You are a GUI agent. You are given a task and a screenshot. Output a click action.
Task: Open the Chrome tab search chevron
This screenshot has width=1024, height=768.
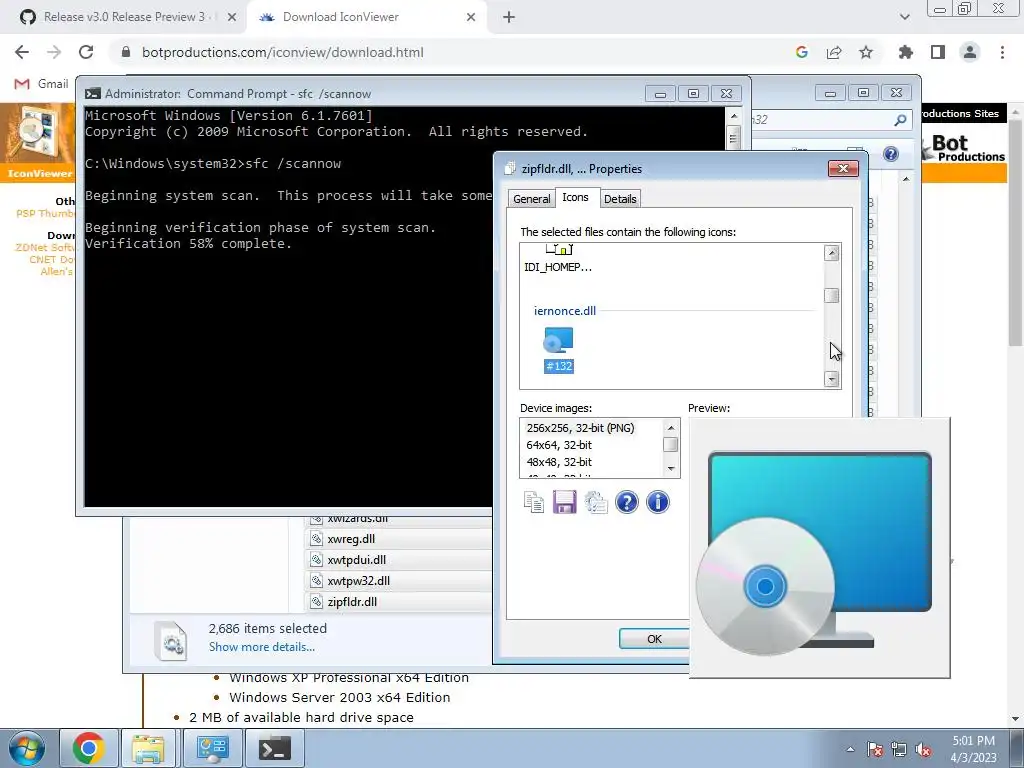pos(904,17)
